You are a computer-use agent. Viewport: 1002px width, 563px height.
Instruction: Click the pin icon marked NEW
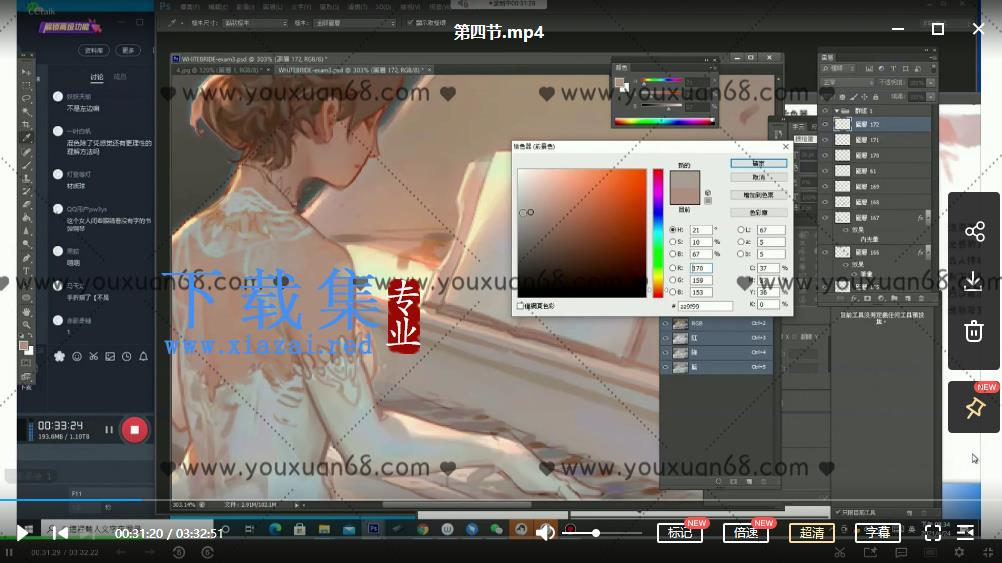(x=975, y=408)
